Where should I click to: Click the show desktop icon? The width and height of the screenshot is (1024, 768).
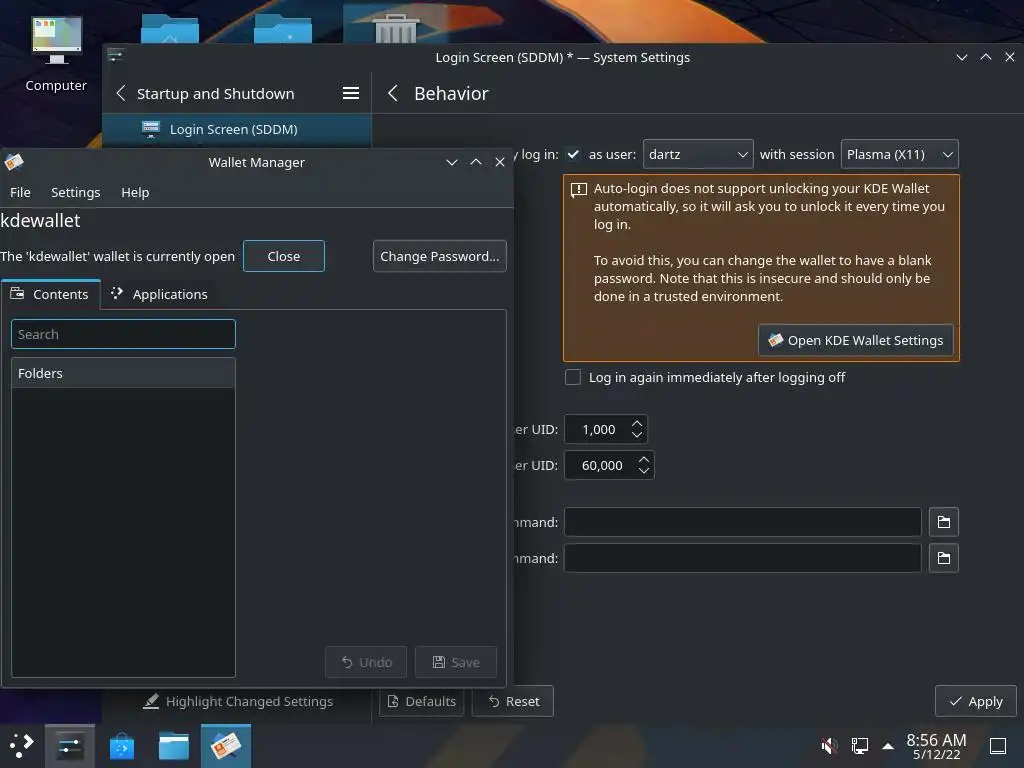pos(998,745)
